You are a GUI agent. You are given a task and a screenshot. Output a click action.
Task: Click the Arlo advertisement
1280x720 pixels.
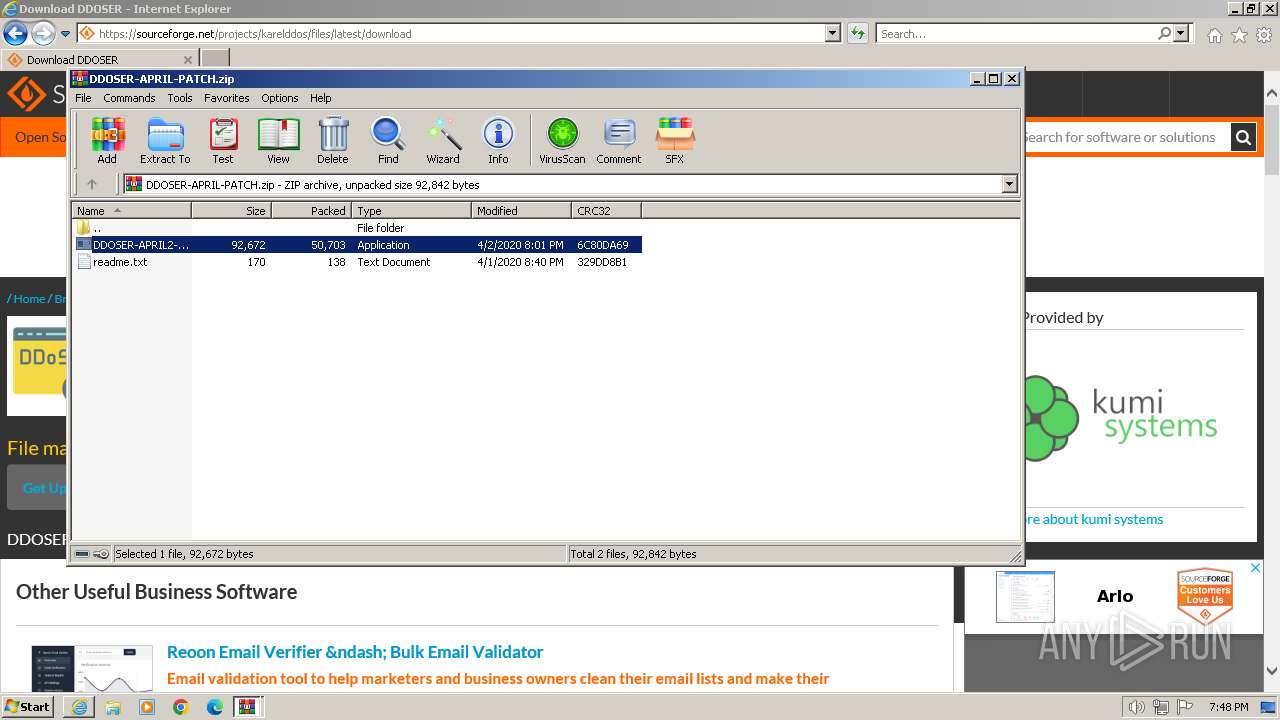(x=1115, y=597)
